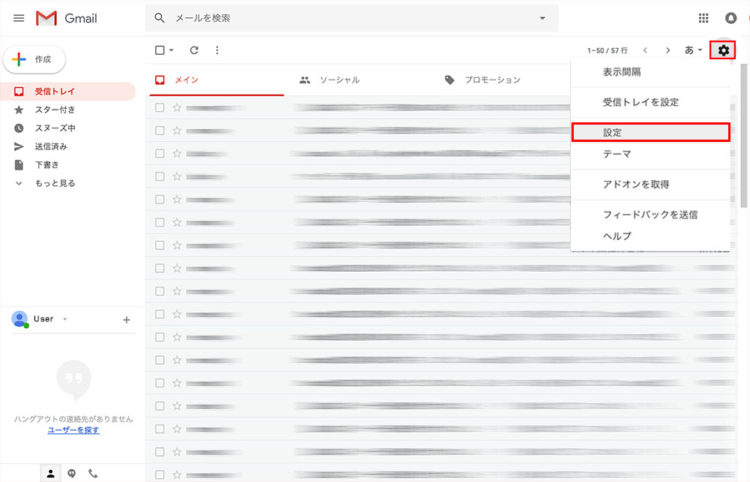This screenshot has height=482, width=750.
Task: Open the hamburger main menu
Action: pyautogui.click(x=18, y=18)
